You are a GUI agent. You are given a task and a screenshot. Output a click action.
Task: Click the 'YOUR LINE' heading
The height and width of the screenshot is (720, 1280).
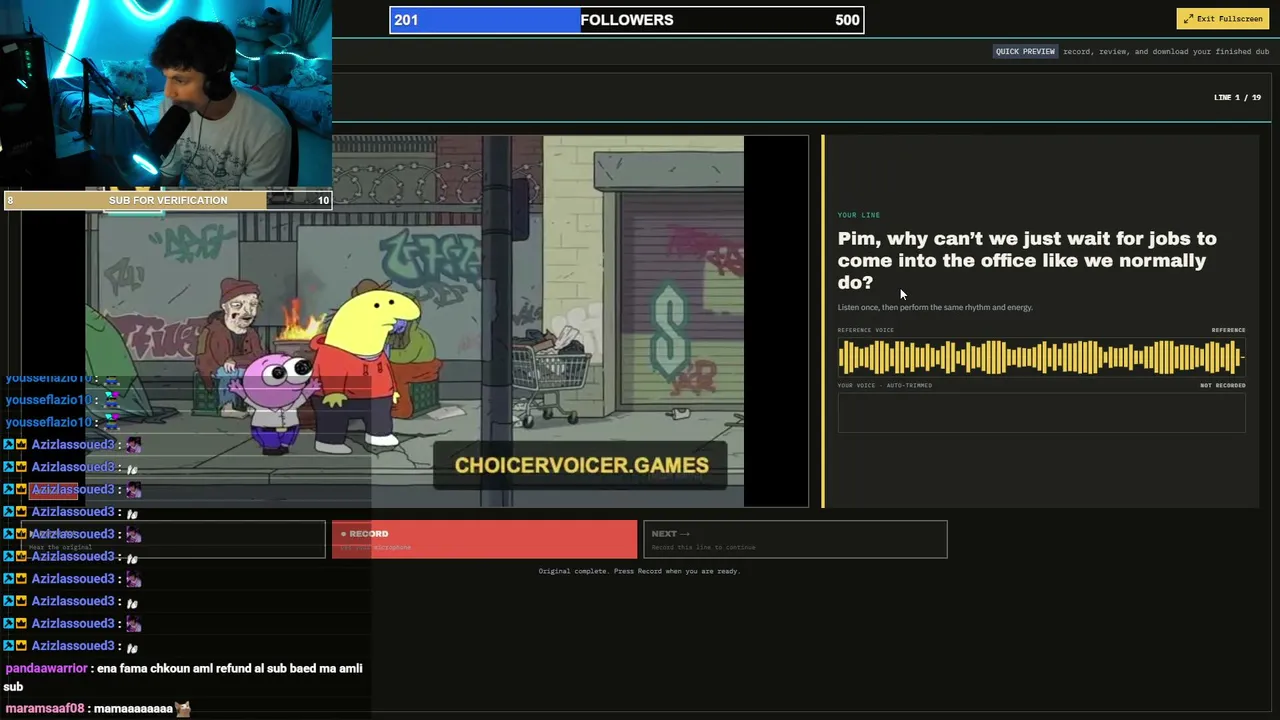pyautogui.click(x=859, y=215)
